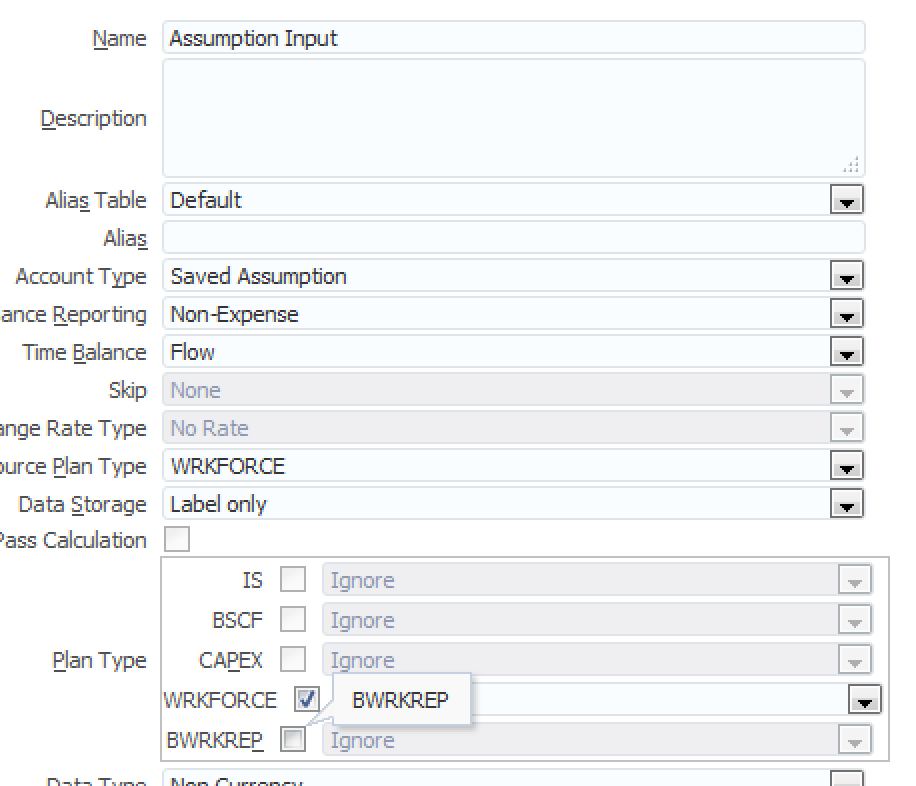Screen dimensions: 916x786
Task: Check the IS plan type checkbox
Action: (293, 580)
